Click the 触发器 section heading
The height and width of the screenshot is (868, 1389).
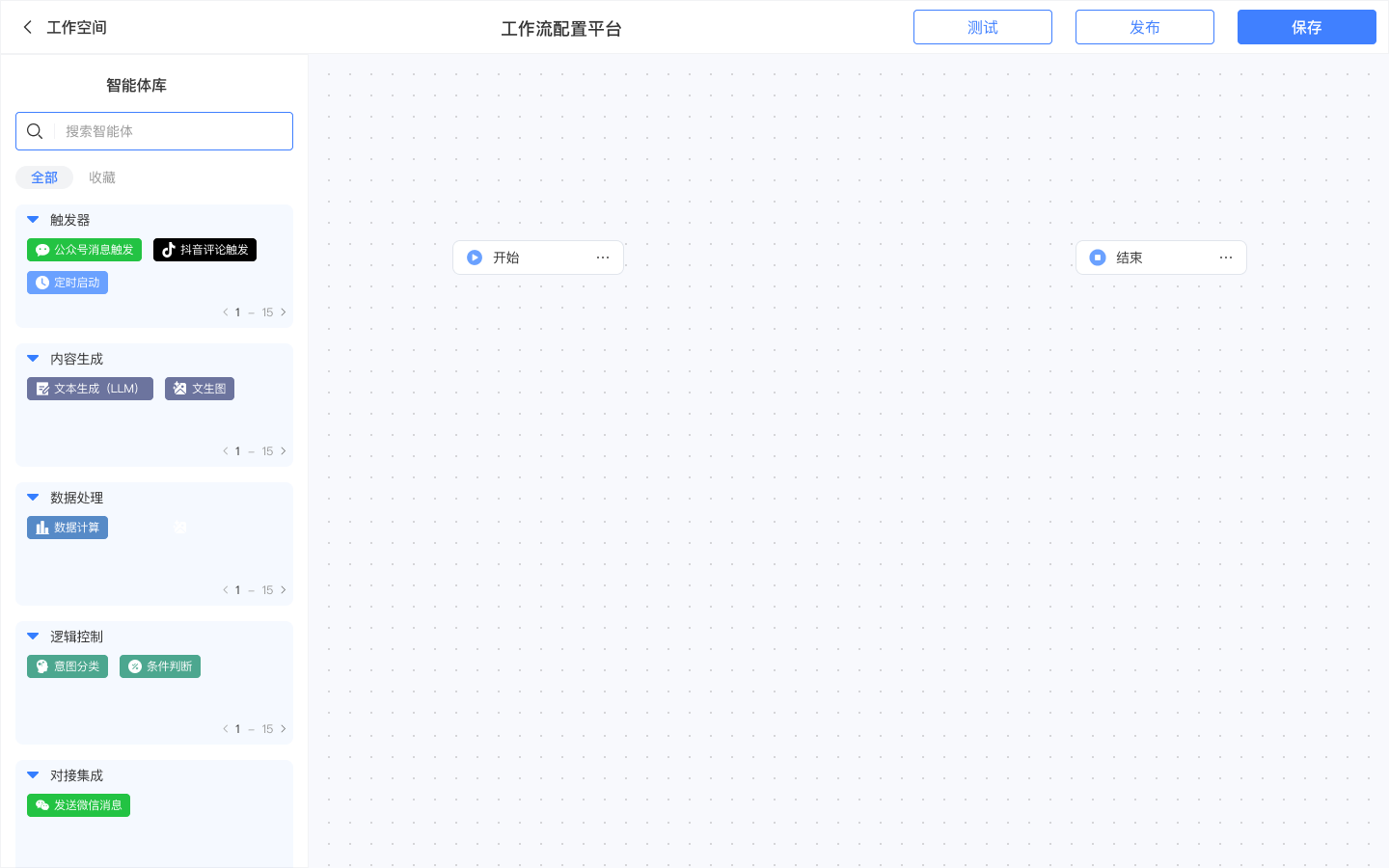(70, 220)
